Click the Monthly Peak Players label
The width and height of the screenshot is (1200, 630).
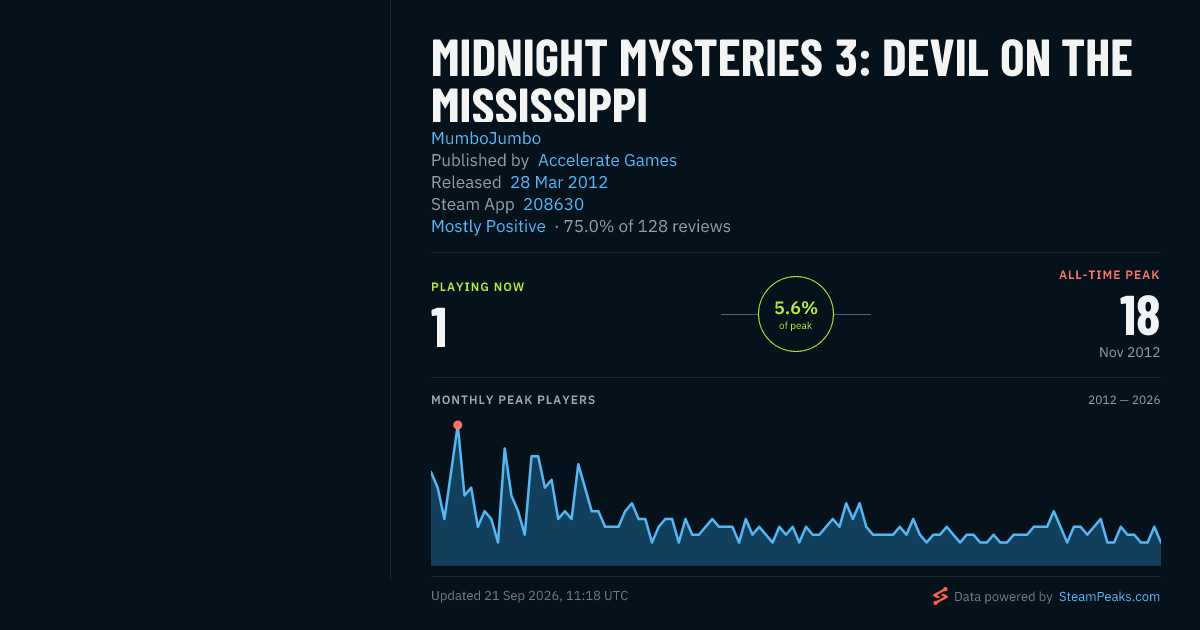tap(513, 400)
